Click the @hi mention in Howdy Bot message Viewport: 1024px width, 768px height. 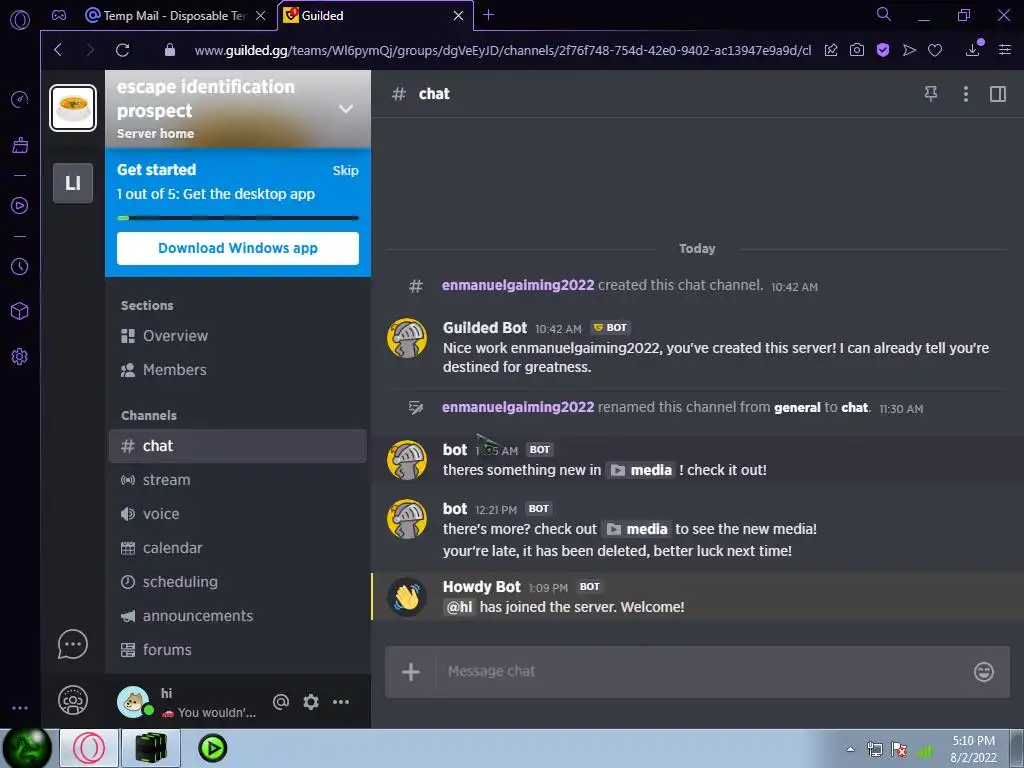(459, 607)
